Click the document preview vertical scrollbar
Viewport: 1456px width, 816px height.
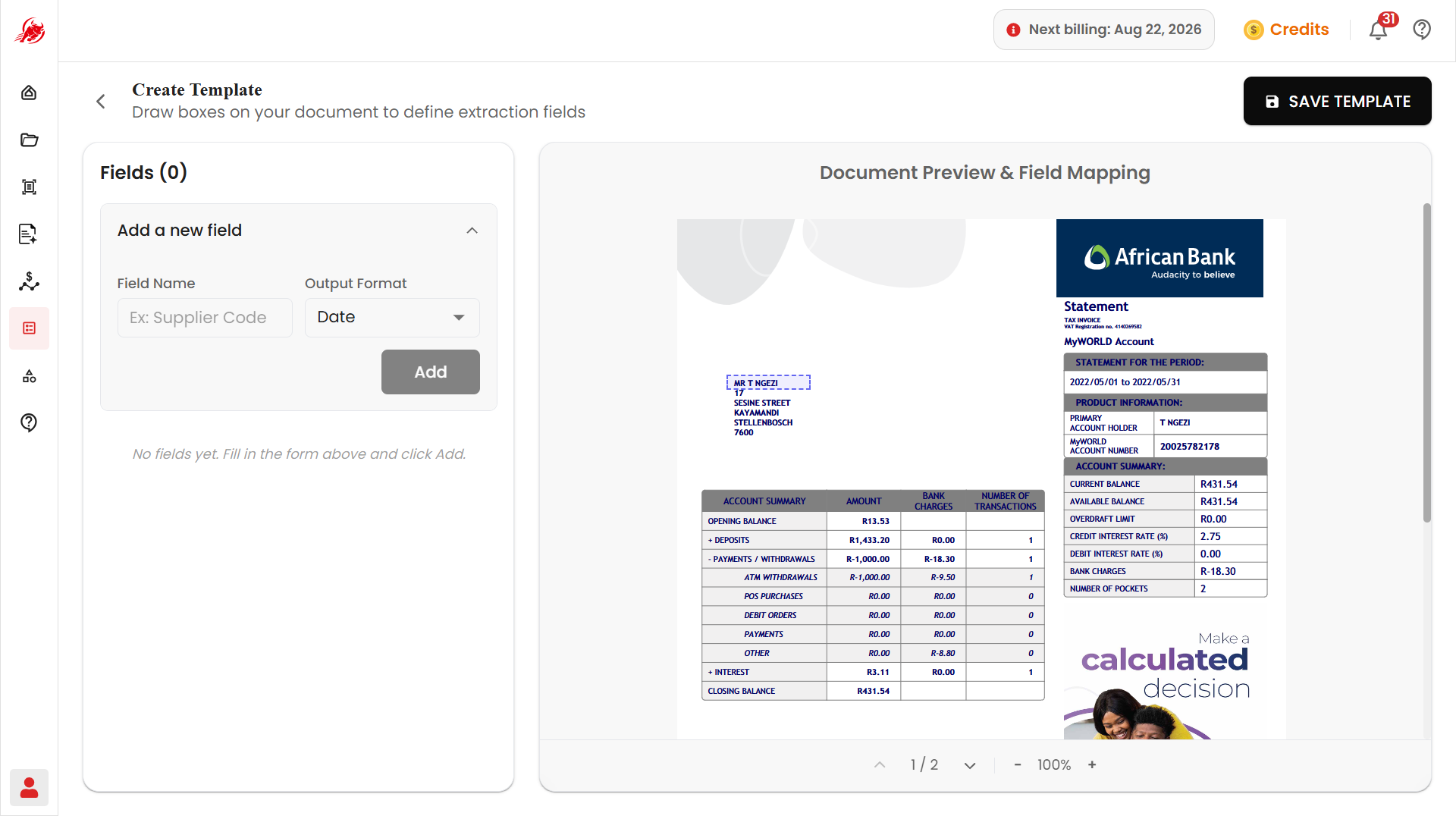click(1426, 362)
